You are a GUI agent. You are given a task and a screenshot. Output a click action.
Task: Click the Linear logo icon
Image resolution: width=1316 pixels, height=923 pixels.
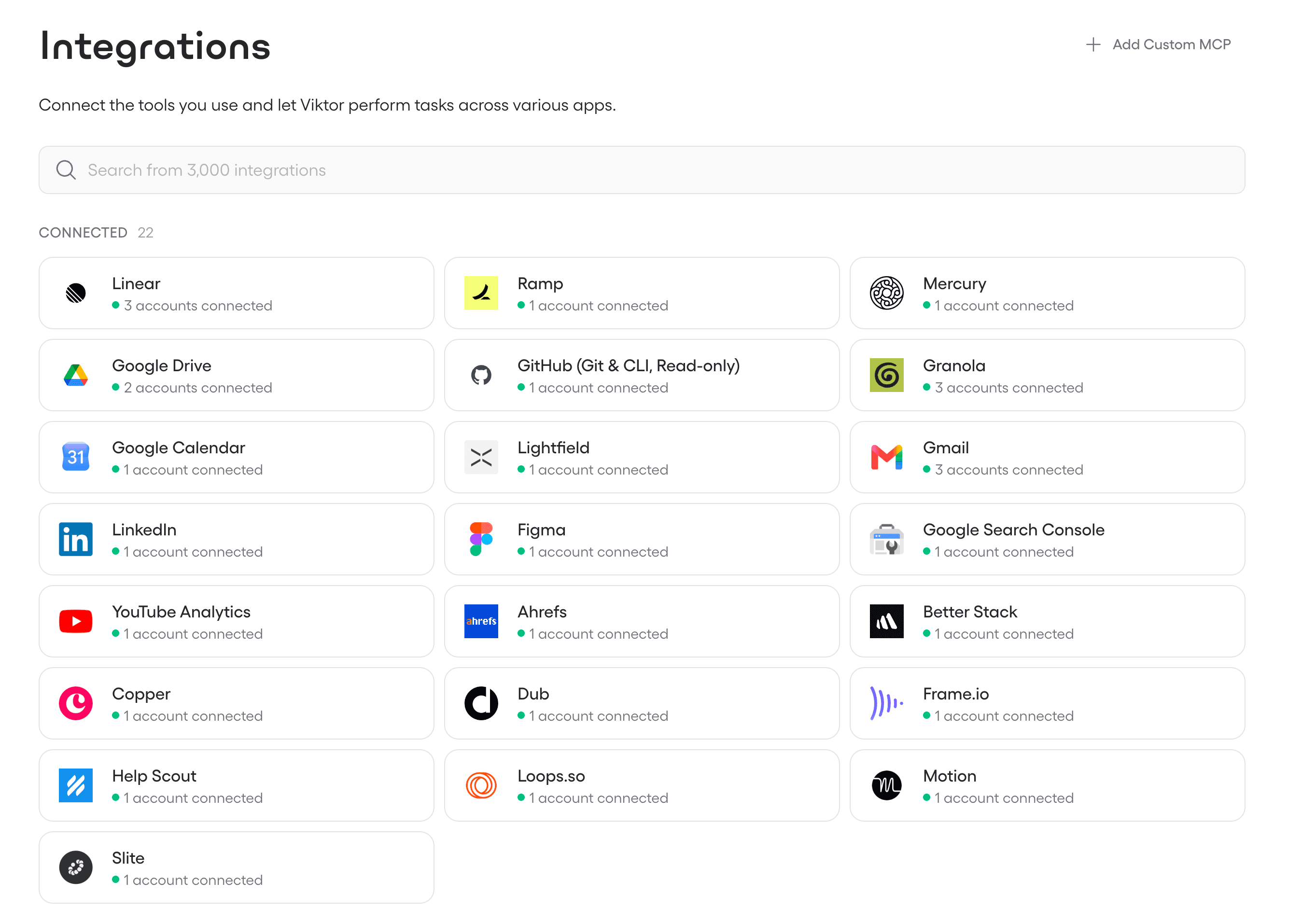pos(76,293)
